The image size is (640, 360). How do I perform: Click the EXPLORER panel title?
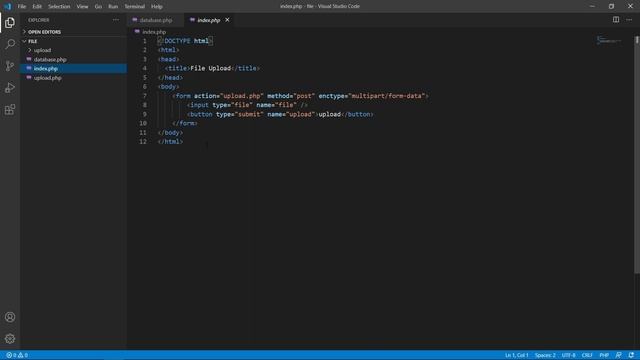pos(39,20)
